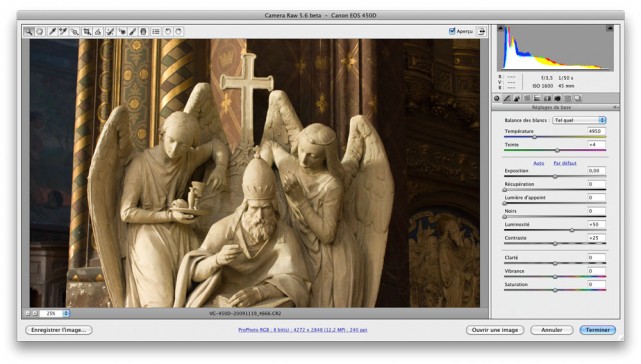Select the Zoom magnifier tool

point(29,31)
